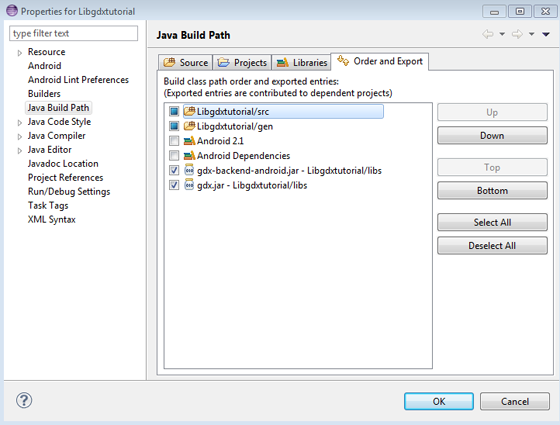Viewport: 560px width, 425px height.
Task: Open the help question mark icon
Action: point(24,400)
